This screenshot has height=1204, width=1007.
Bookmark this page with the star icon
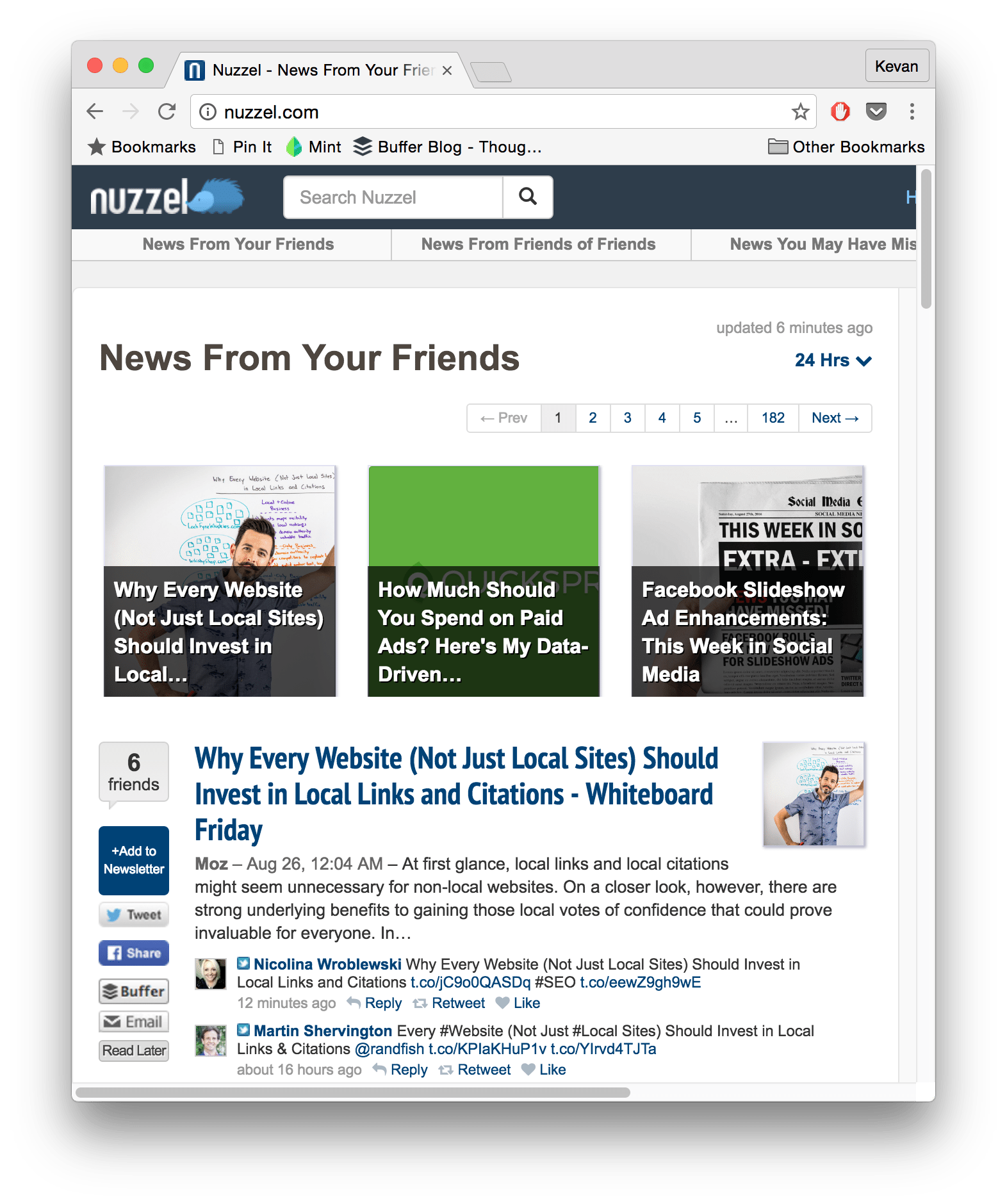(800, 112)
